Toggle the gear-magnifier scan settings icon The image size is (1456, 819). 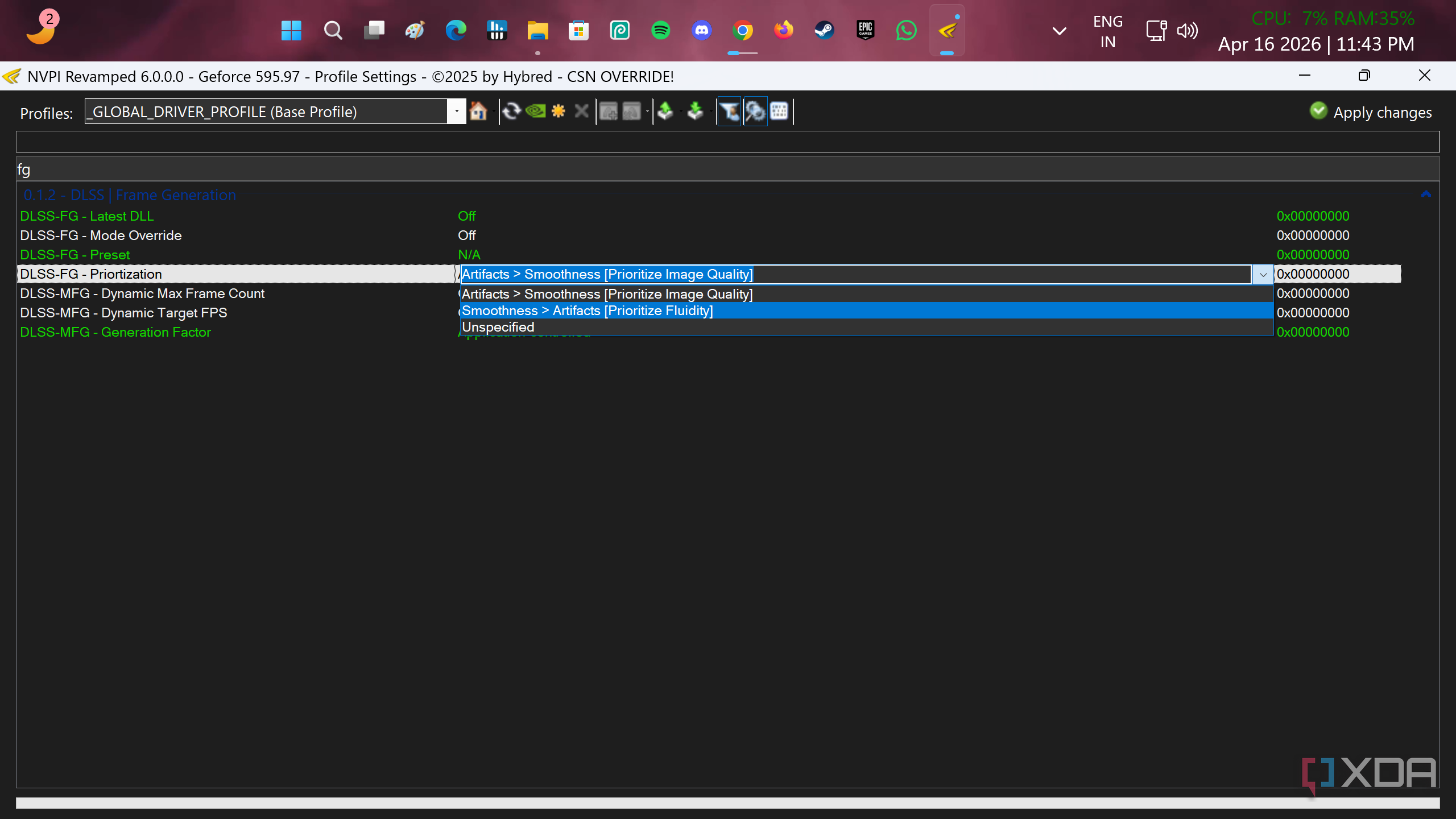(x=755, y=111)
